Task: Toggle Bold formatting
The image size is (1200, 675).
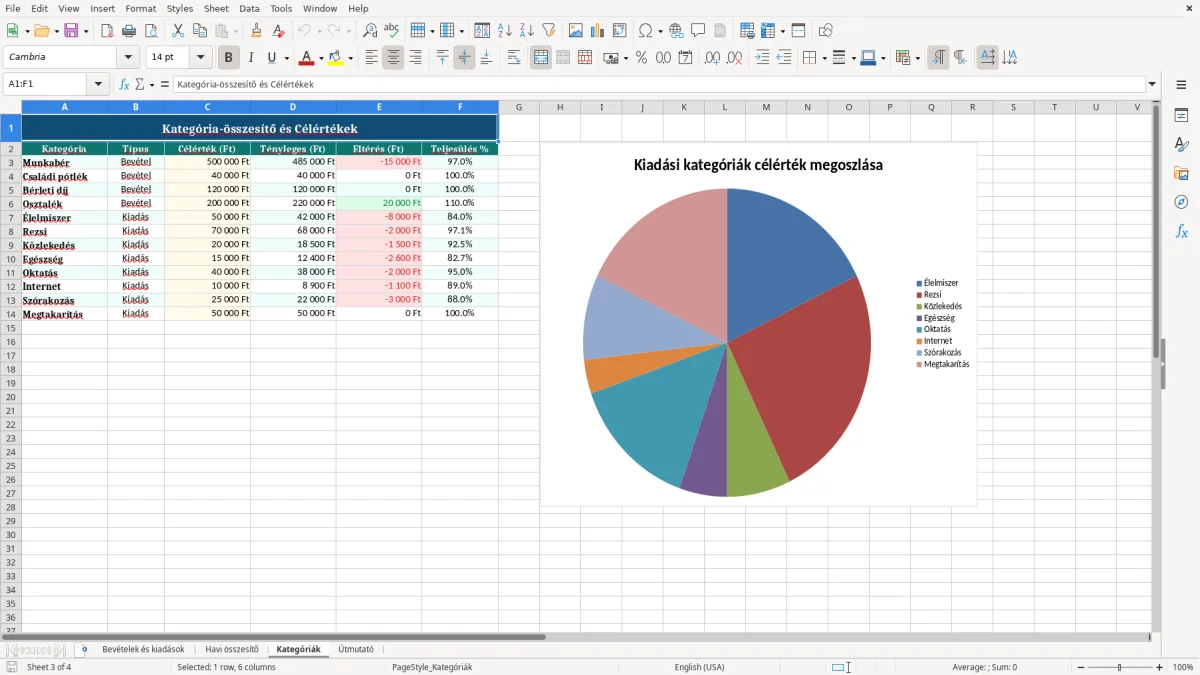Action: pos(229,58)
